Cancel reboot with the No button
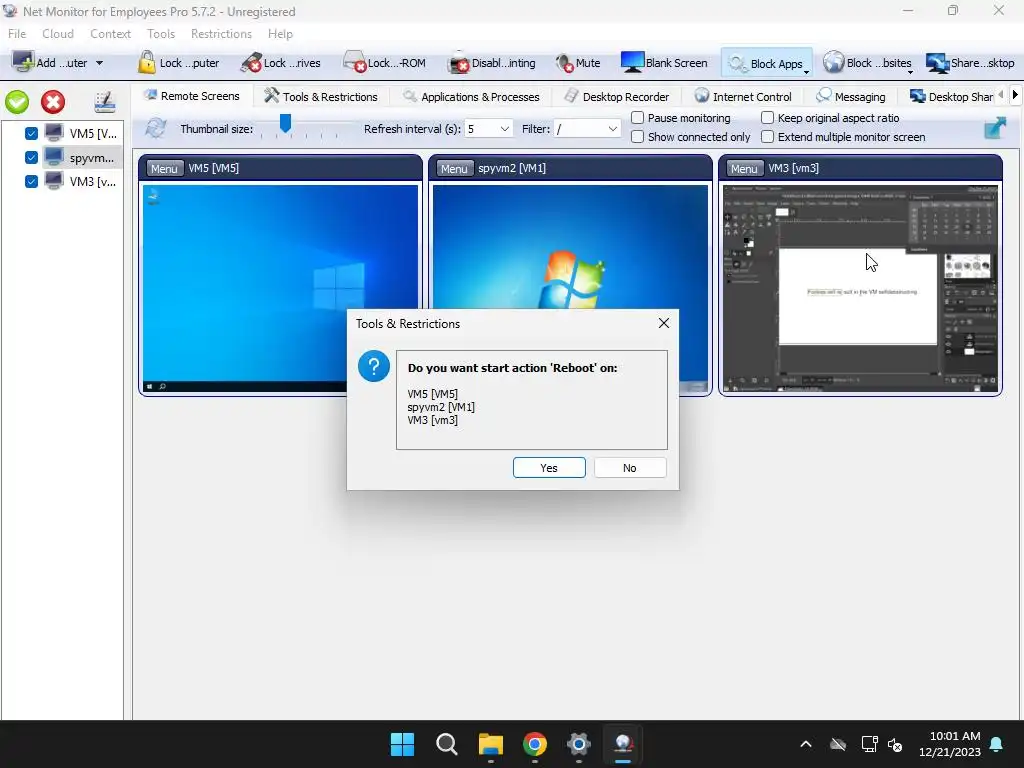1024x768 pixels. pyautogui.click(x=630, y=468)
